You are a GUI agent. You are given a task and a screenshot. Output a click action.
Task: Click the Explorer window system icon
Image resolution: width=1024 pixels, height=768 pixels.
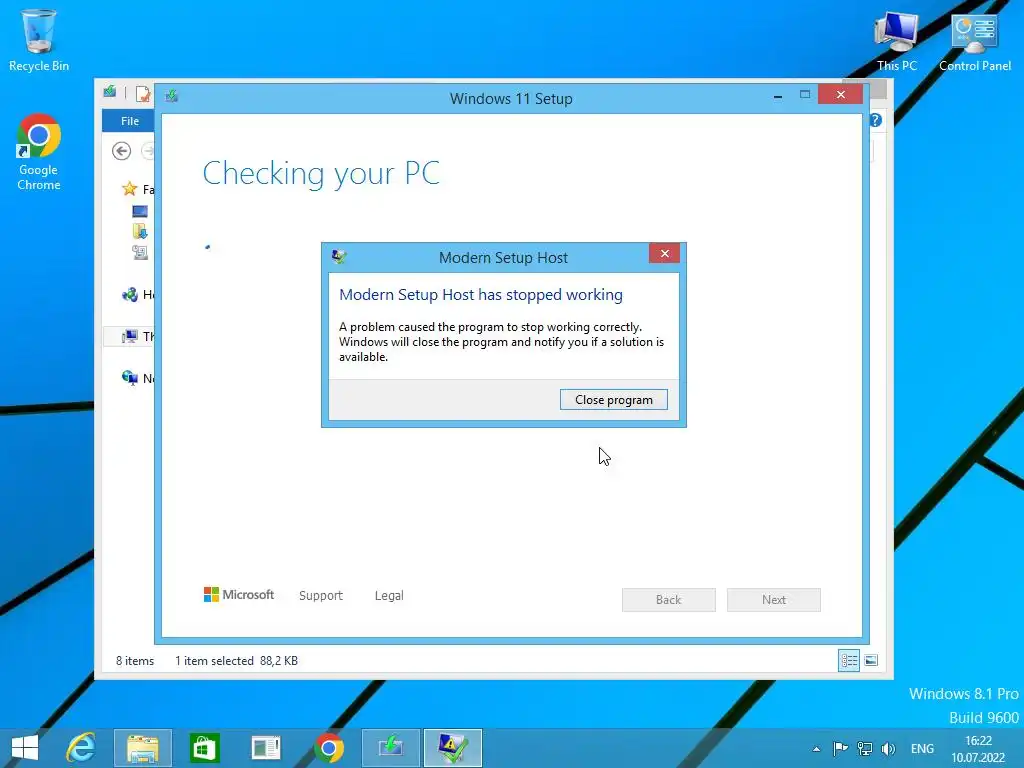110,92
